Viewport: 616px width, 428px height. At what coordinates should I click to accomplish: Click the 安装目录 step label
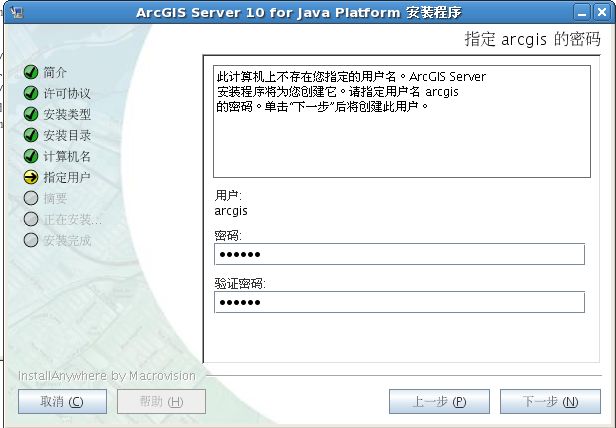point(67,135)
